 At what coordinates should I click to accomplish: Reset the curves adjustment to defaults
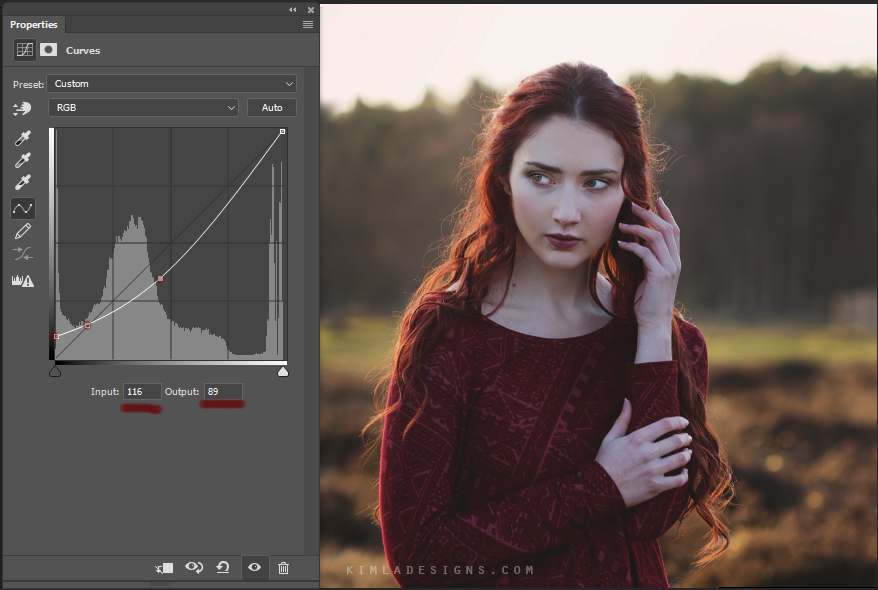pyautogui.click(x=222, y=567)
